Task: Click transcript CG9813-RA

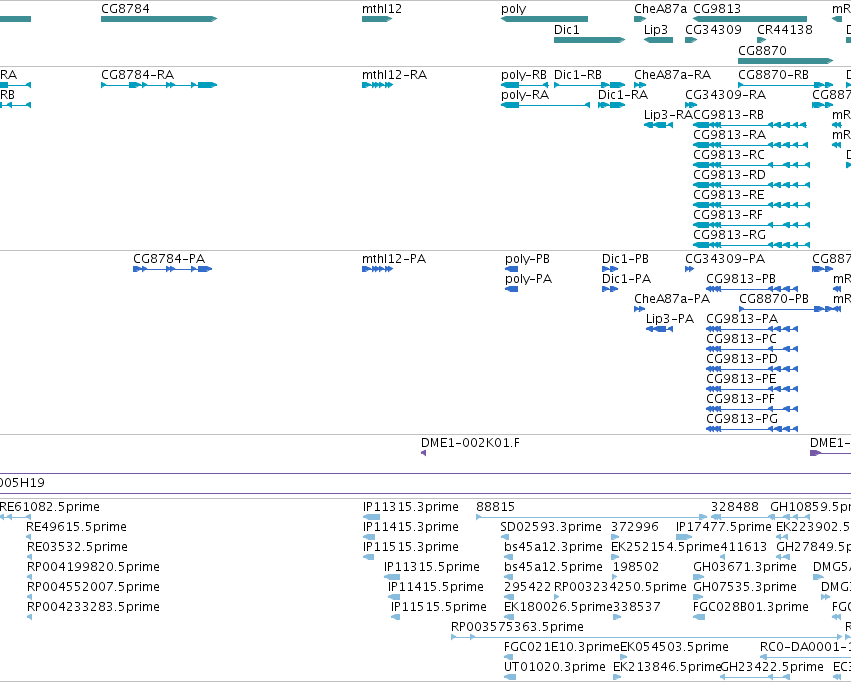Action: [751, 145]
